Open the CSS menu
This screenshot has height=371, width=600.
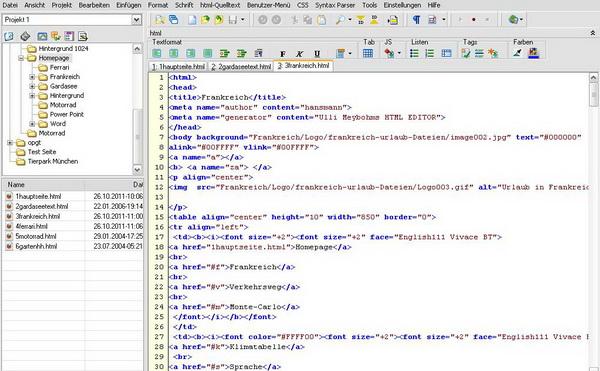[303, 5]
